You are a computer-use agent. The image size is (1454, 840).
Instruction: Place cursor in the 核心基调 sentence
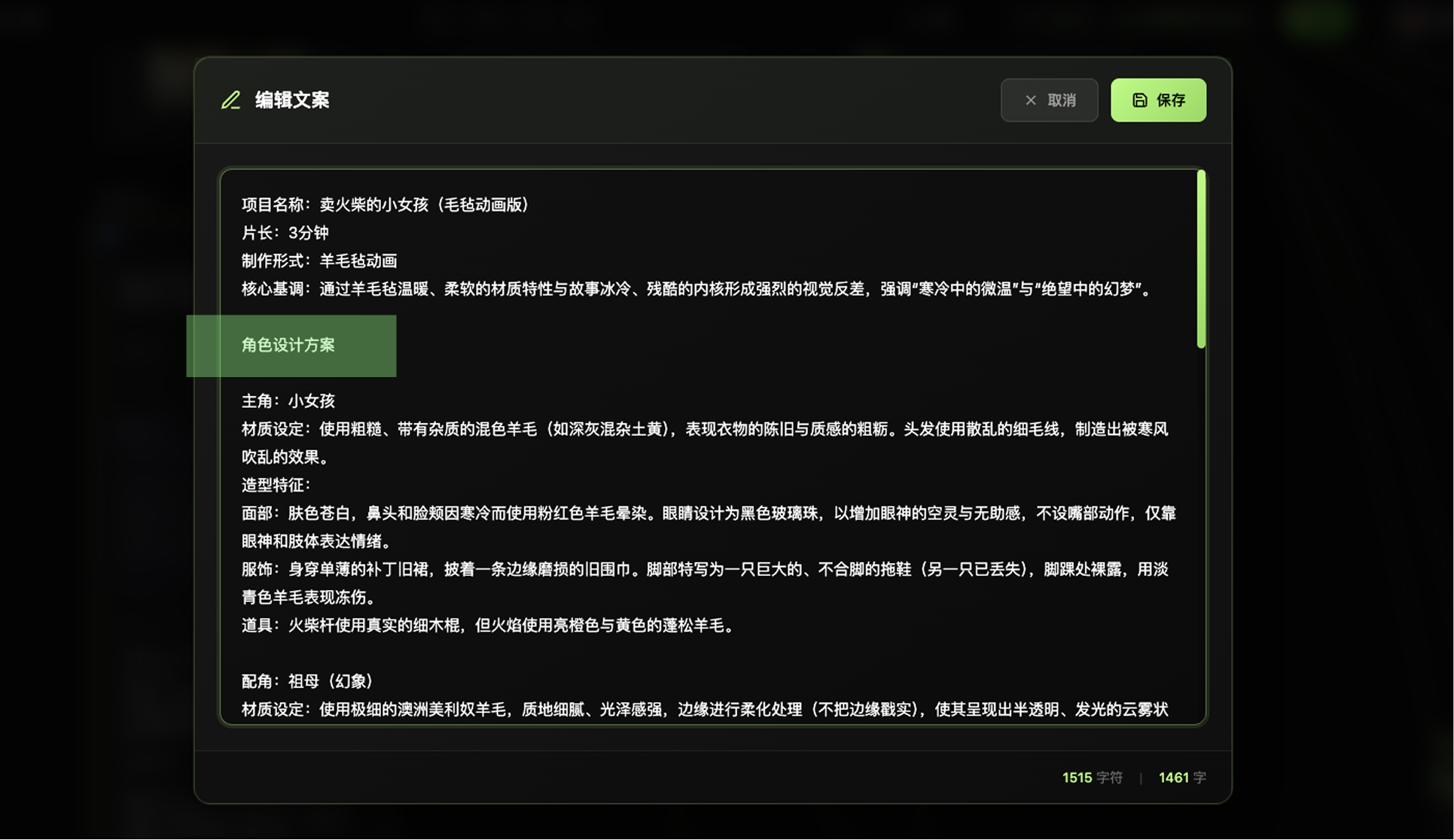[x=695, y=289]
